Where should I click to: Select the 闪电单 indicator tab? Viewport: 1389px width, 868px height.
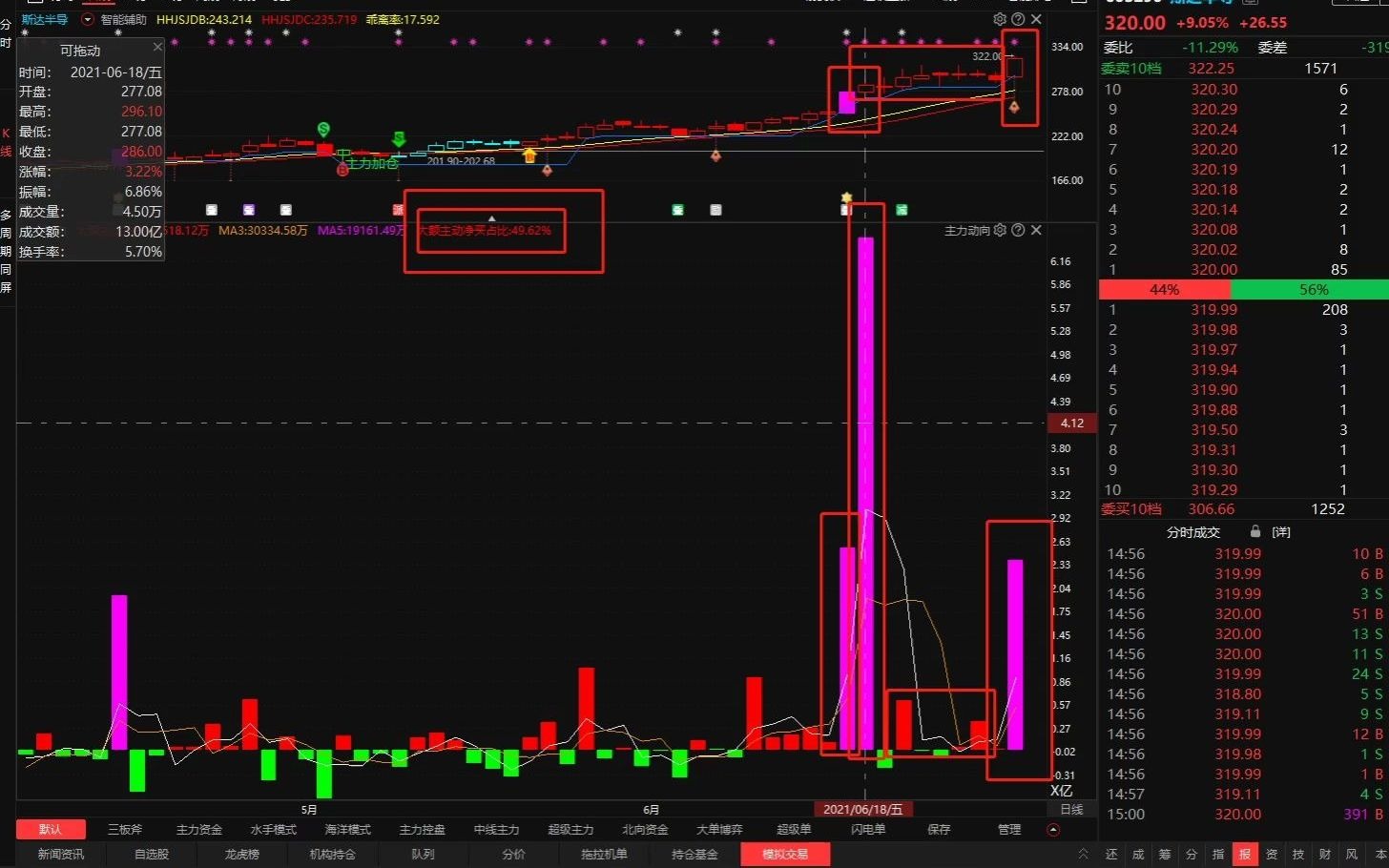868,829
